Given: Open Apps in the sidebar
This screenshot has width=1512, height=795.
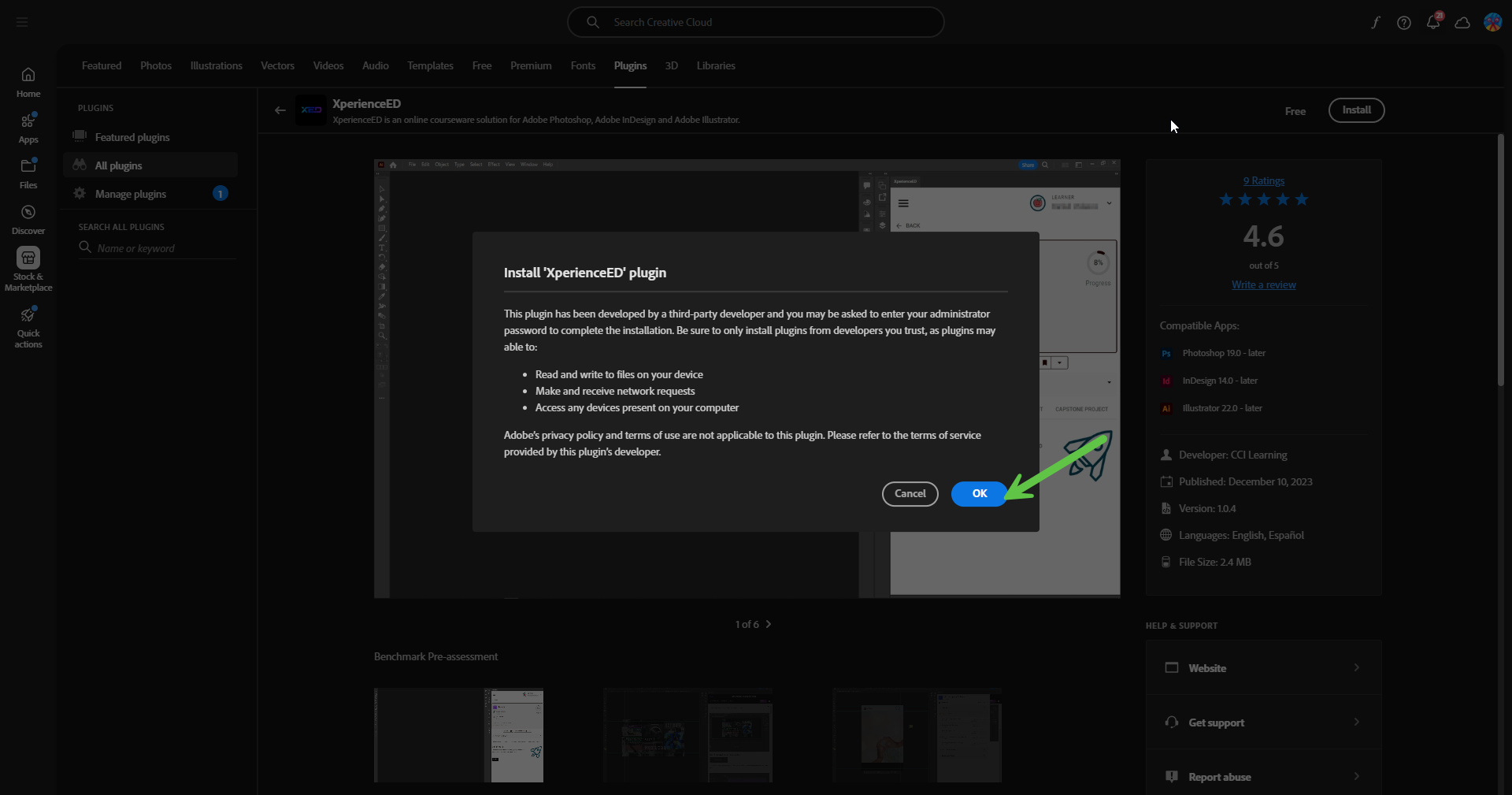Looking at the screenshot, I should 28,128.
